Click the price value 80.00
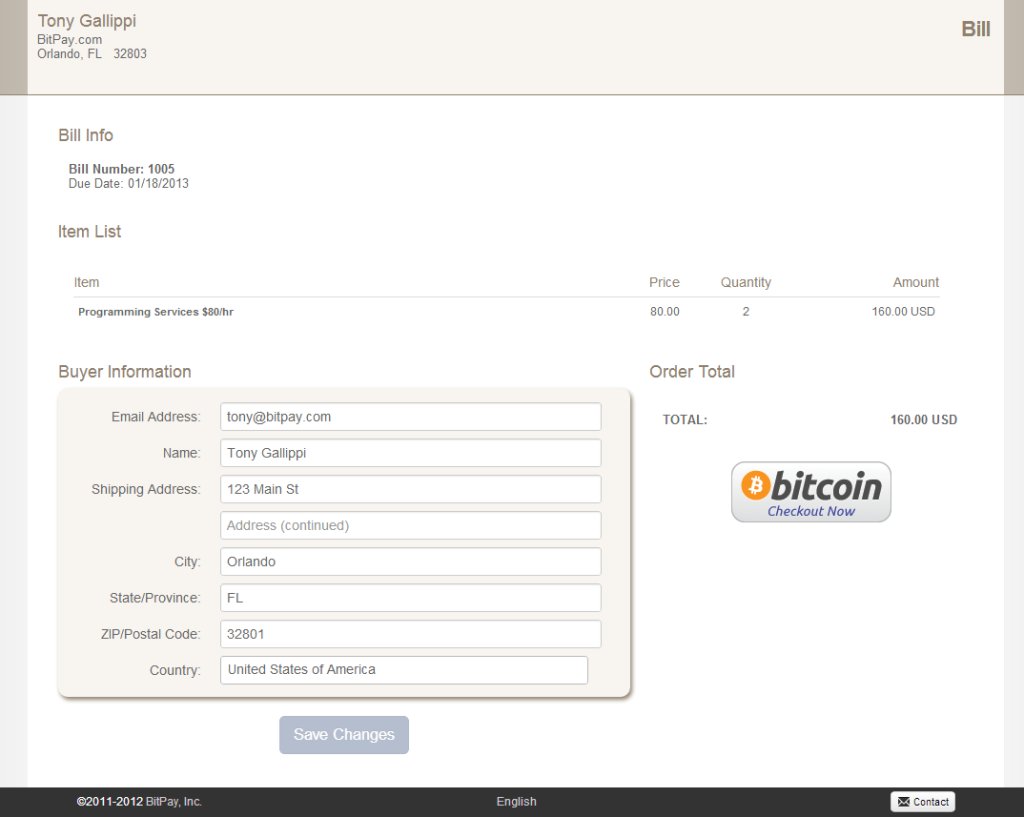Screen dimensions: 1024x817 [x=665, y=312]
